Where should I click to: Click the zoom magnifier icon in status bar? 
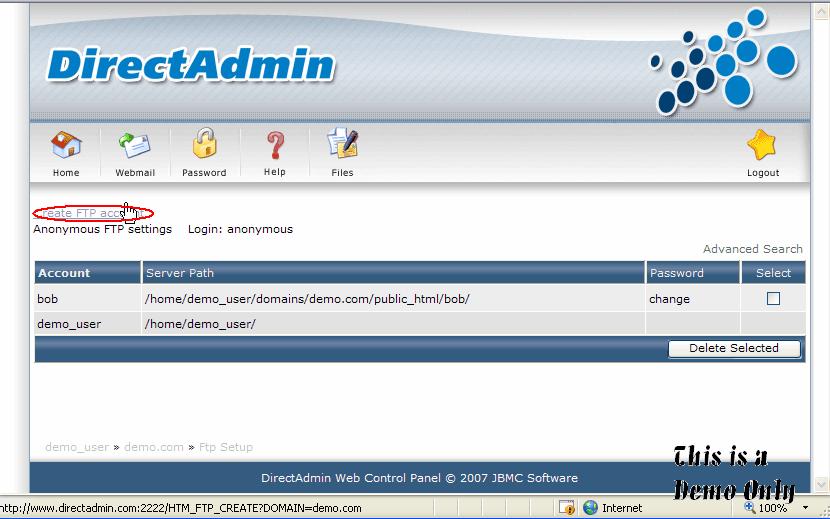coord(750,507)
